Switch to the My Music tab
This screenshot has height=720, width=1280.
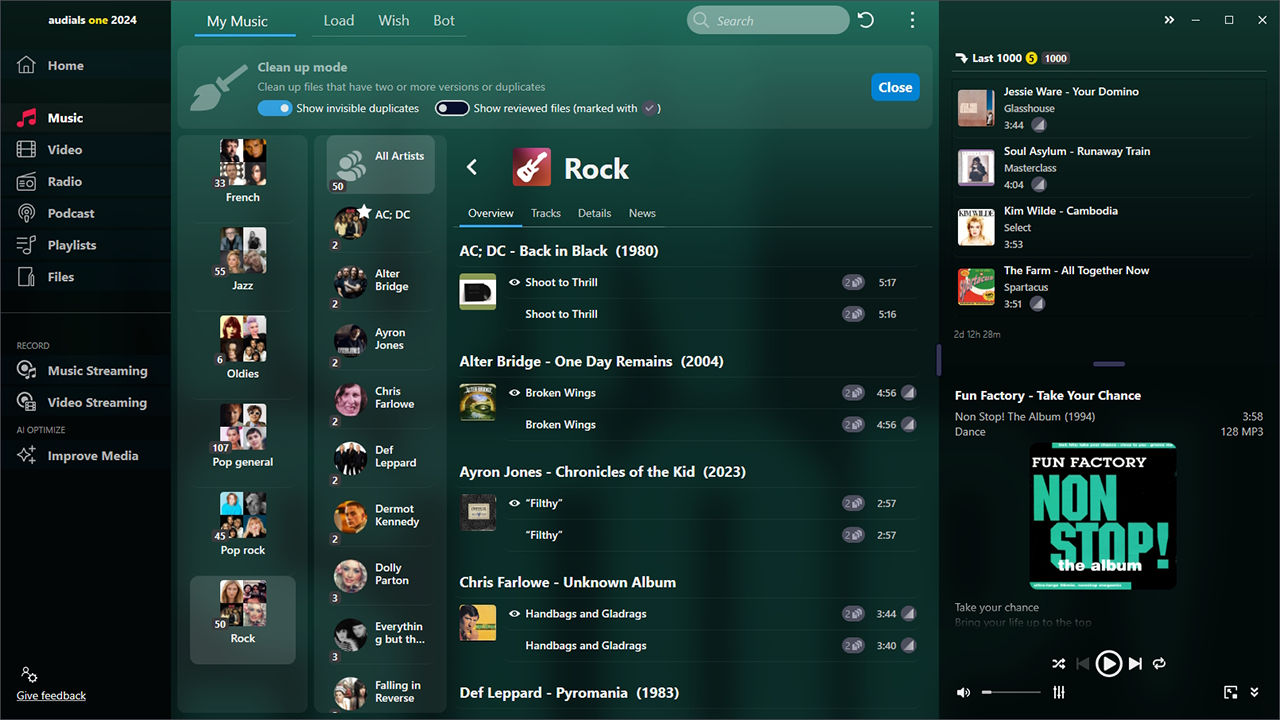point(237,21)
